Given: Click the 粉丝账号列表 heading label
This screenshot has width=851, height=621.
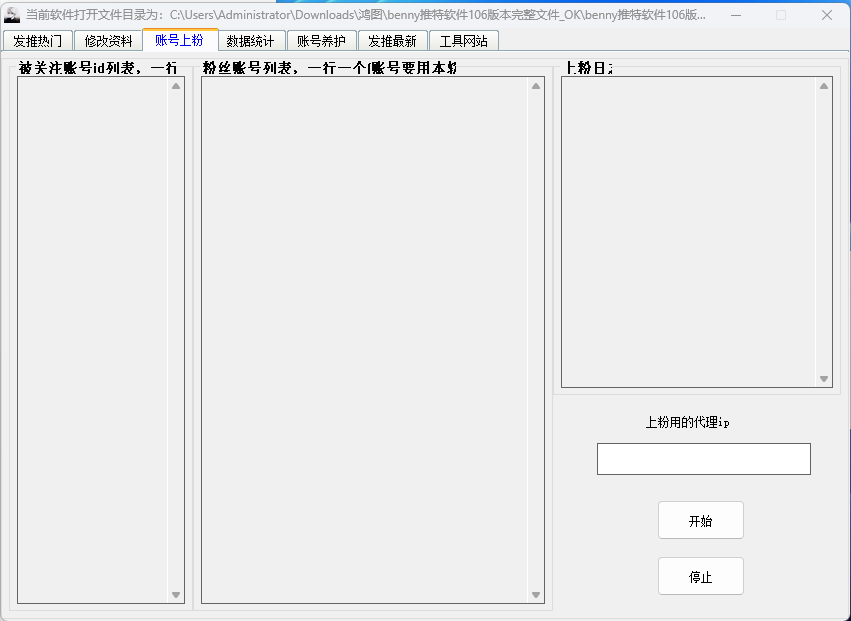Looking at the screenshot, I should 329,68.
